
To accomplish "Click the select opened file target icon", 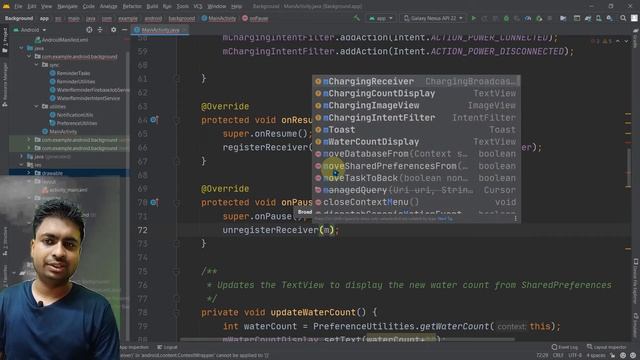I will tap(89, 30).
